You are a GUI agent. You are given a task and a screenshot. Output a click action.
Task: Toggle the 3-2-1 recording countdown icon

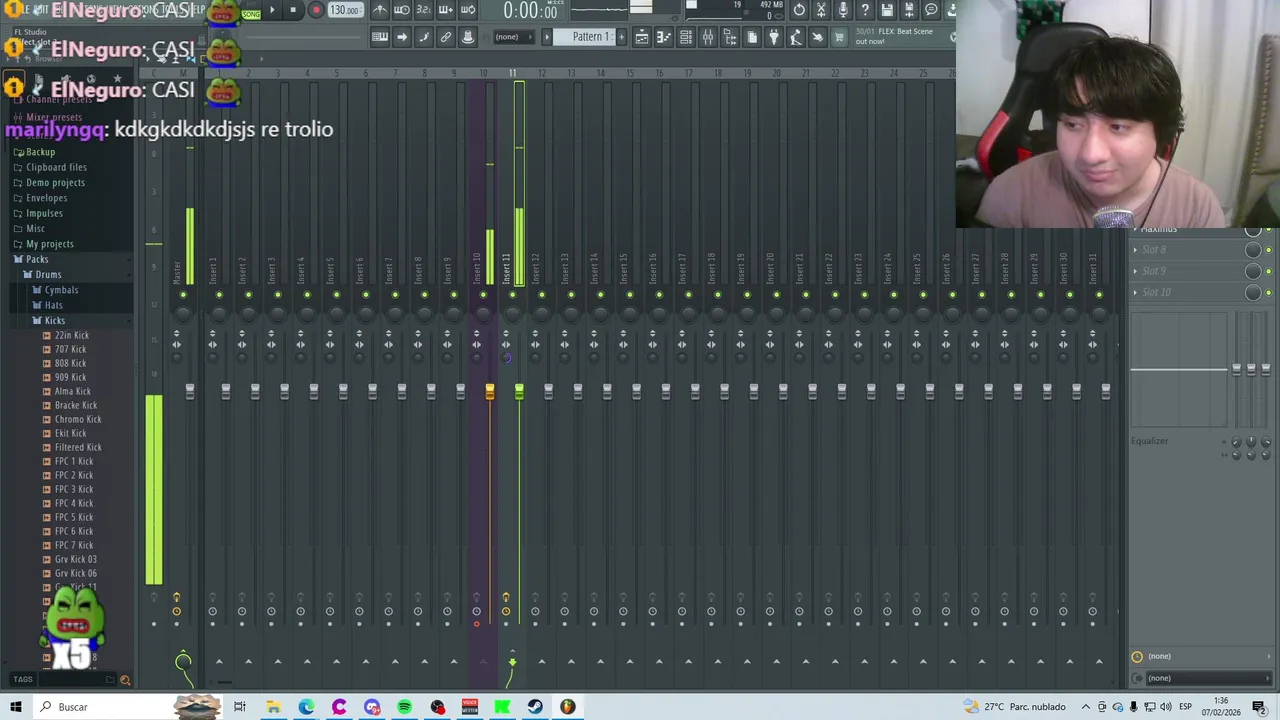click(x=423, y=10)
